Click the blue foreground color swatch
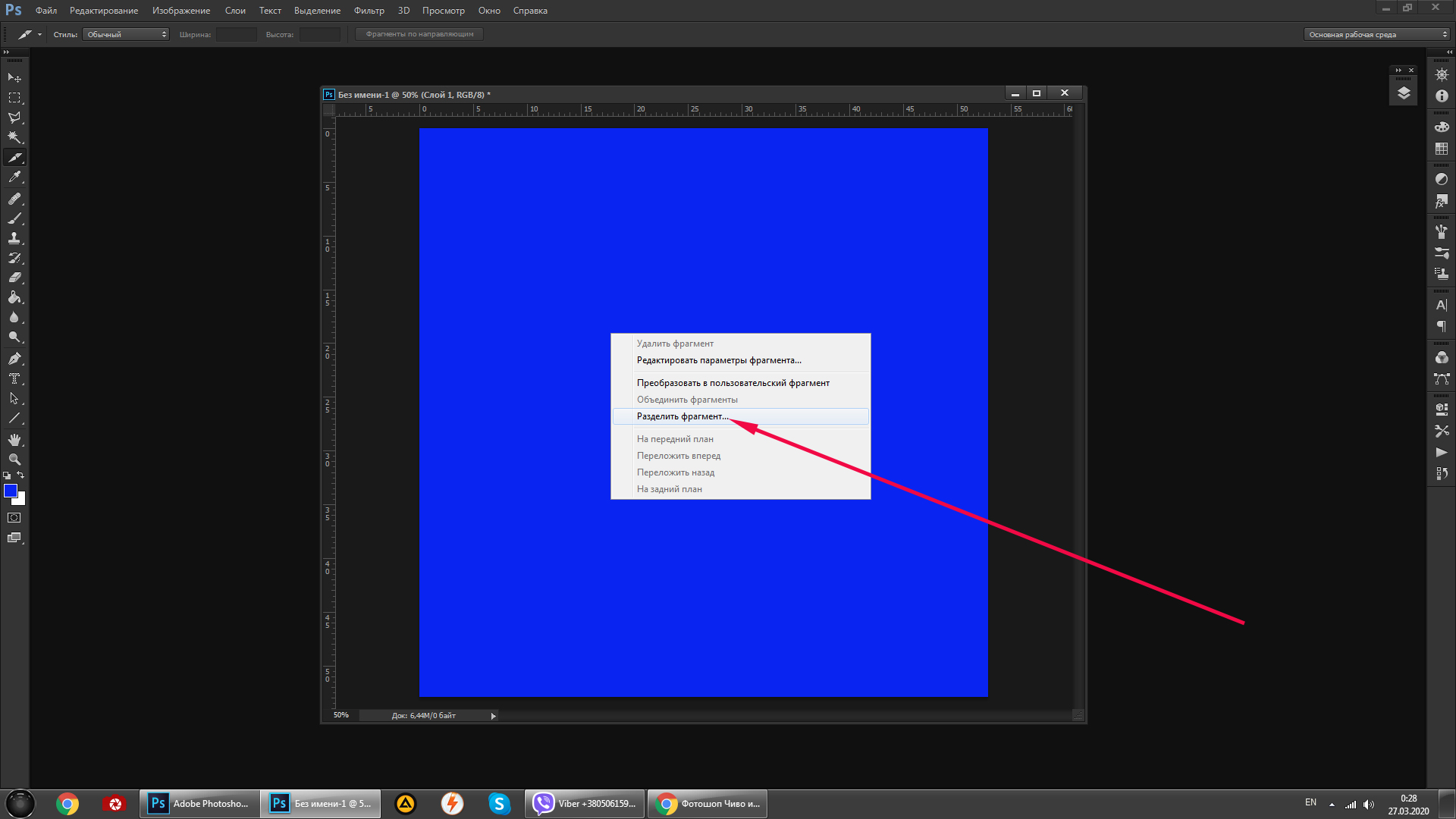The height and width of the screenshot is (819, 1456). 11,491
